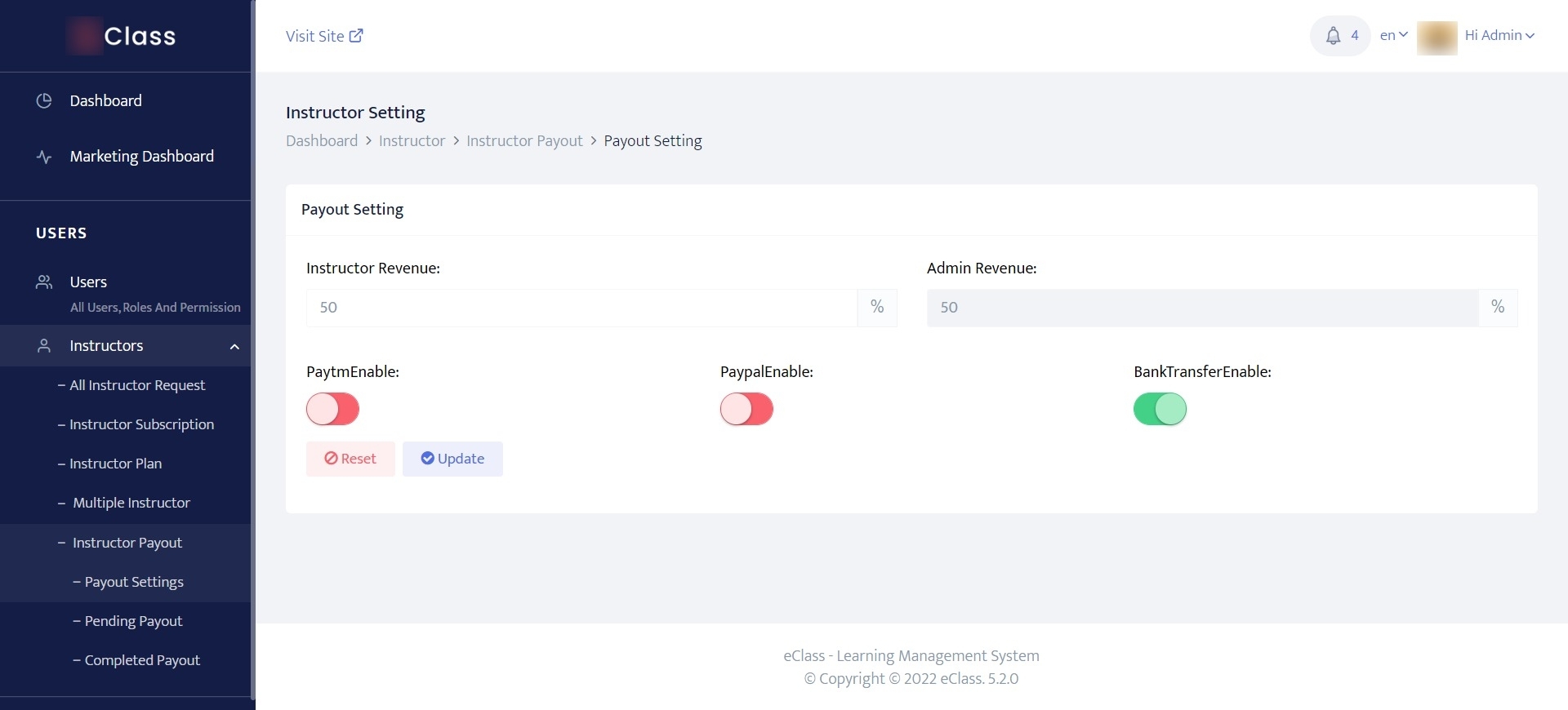Click the Dashboard pie chart icon

tap(44, 100)
